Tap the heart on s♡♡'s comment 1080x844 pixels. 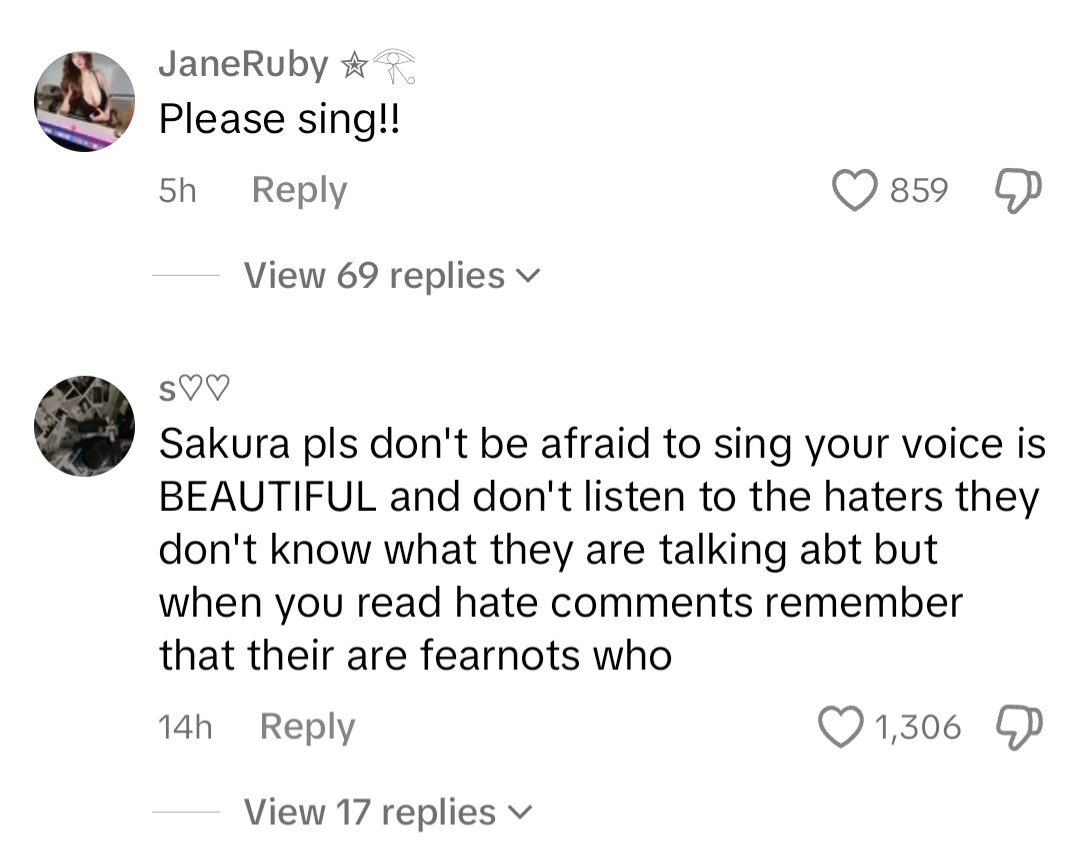pyautogui.click(x=842, y=726)
